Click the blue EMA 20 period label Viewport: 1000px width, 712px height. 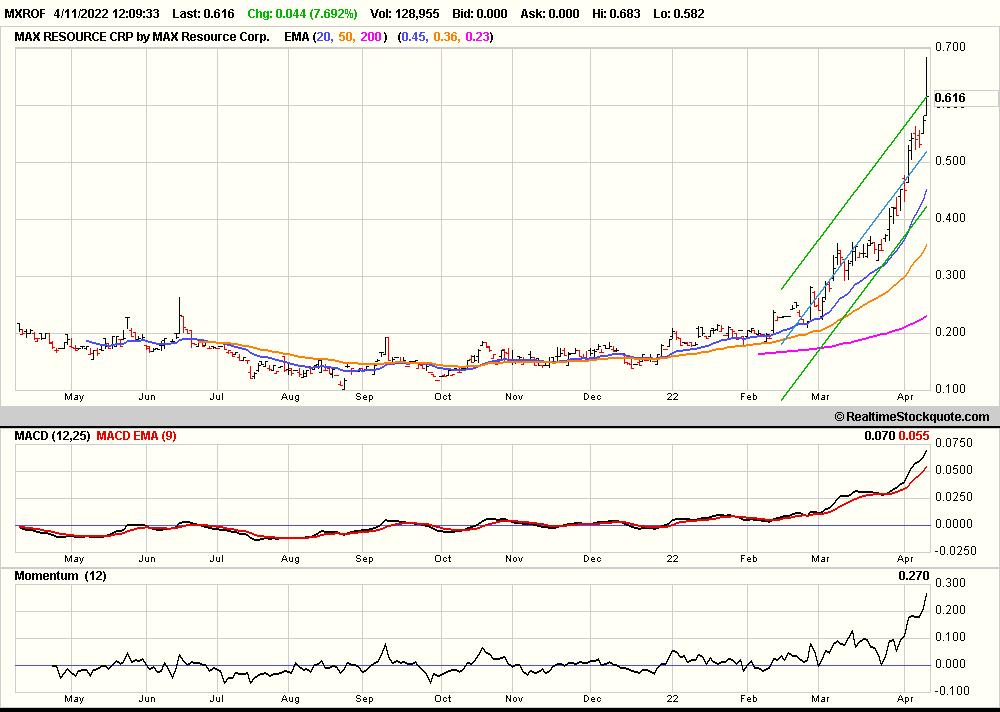(x=324, y=37)
